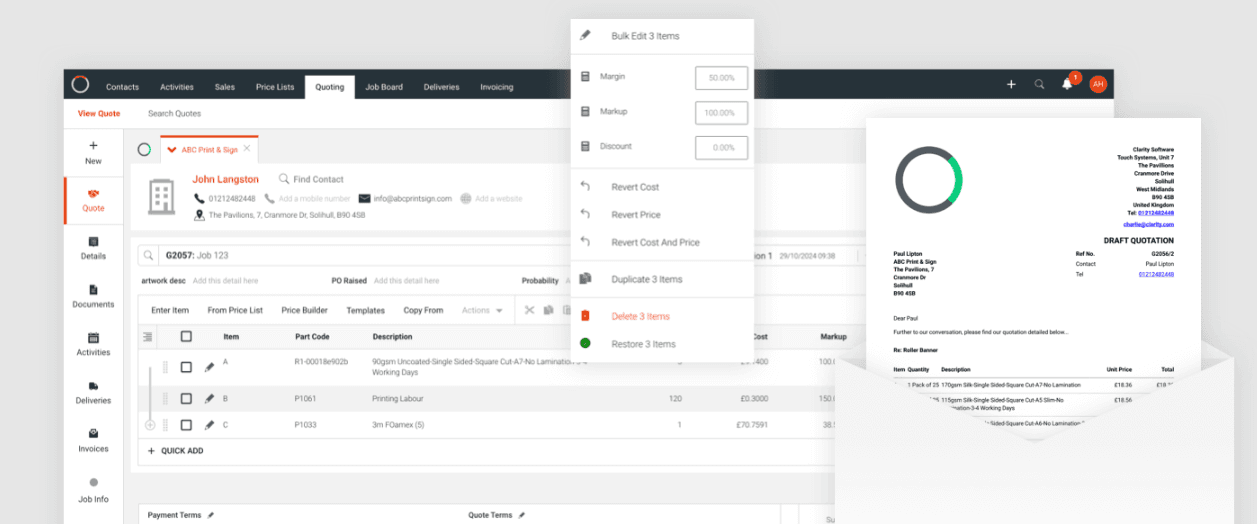Tick the select-all checkbox in header

tap(186, 336)
